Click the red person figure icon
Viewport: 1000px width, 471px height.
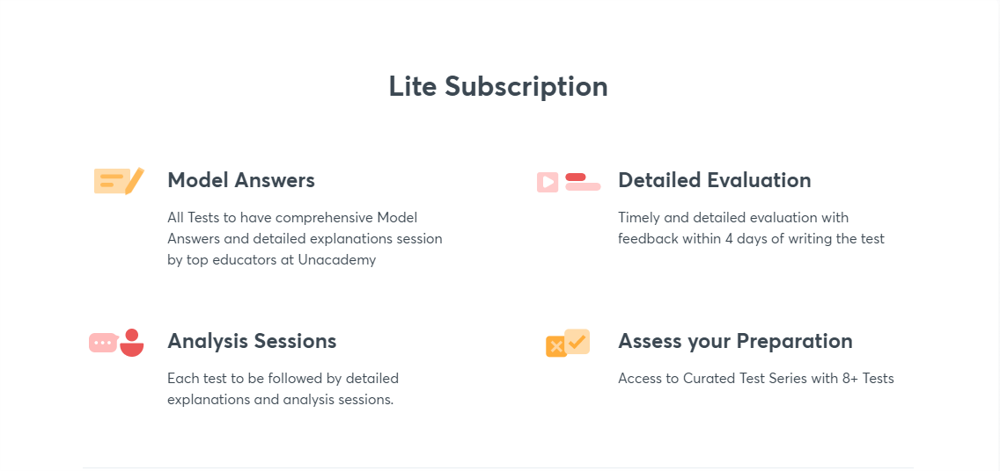[x=132, y=343]
